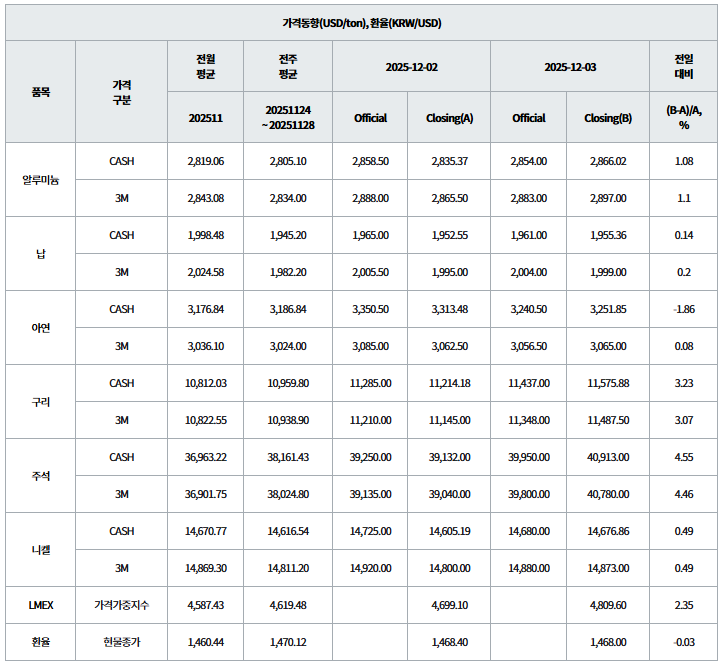Select the 품목 column header

click(40, 91)
